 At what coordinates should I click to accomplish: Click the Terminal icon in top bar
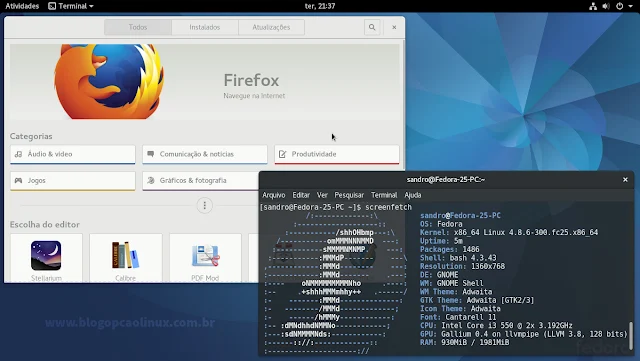coord(52,6)
